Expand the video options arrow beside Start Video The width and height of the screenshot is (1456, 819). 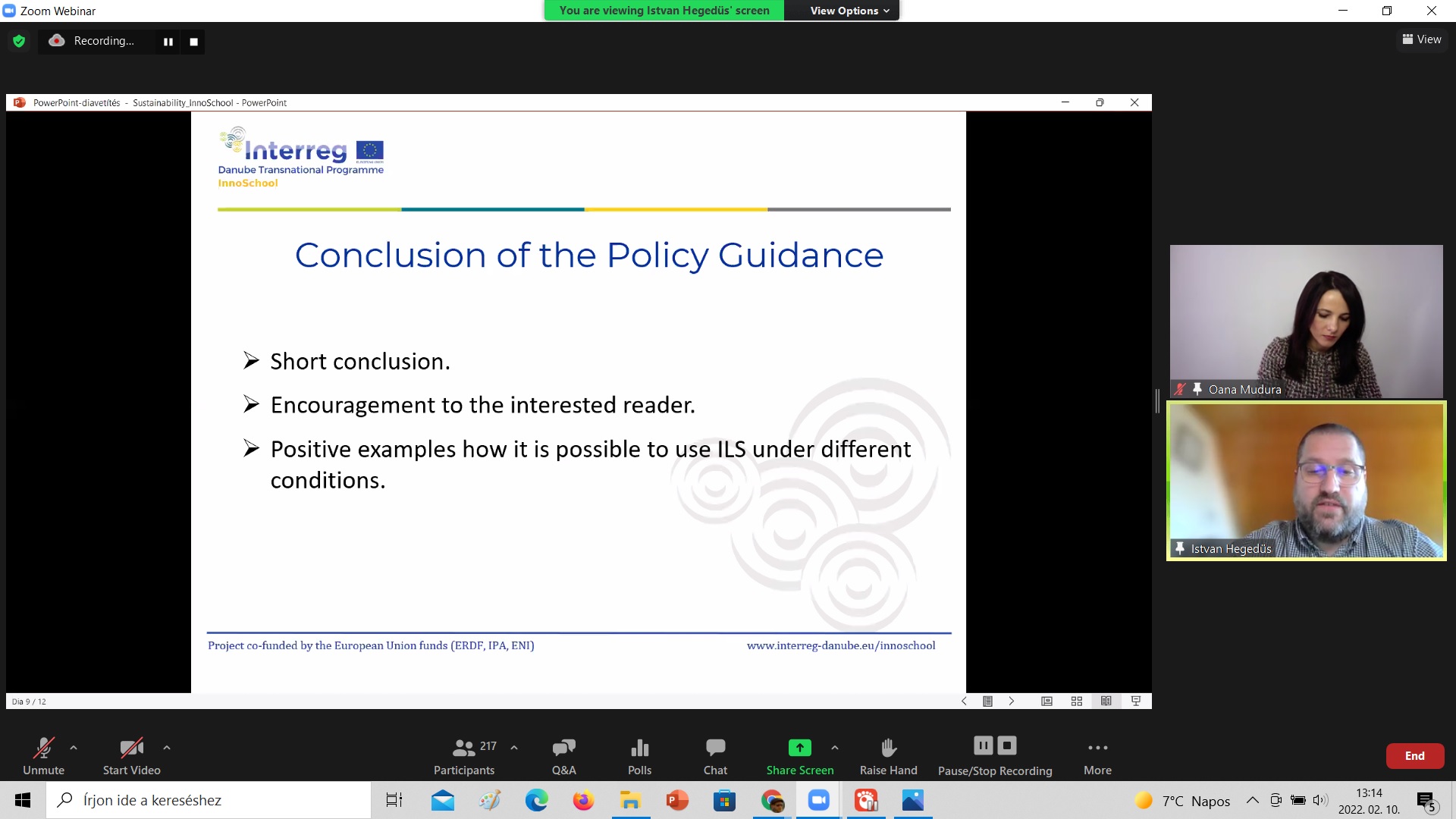pyautogui.click(x=167, y=748)
